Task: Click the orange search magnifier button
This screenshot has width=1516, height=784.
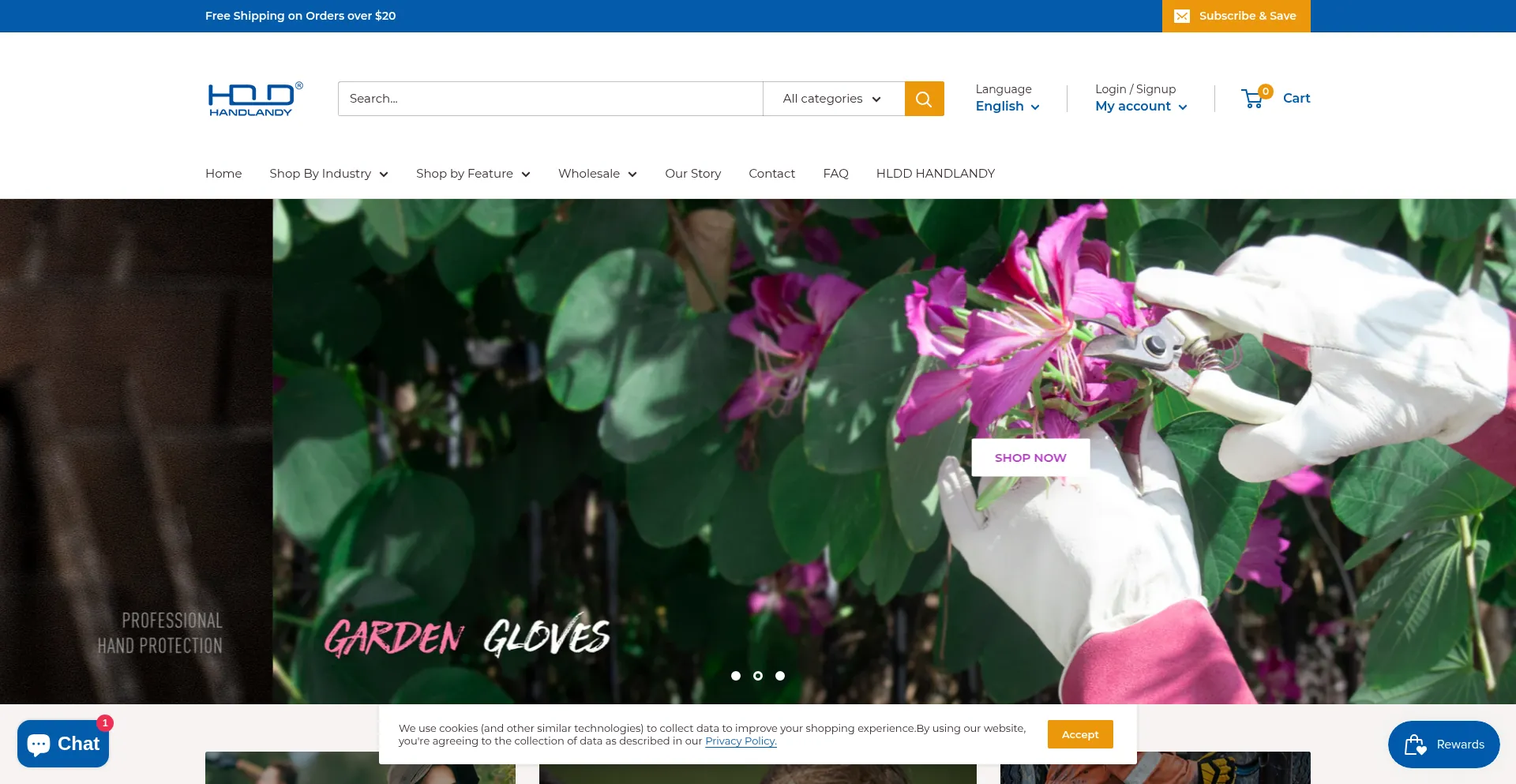Action: pyautogui.click(x=924, y=99)
